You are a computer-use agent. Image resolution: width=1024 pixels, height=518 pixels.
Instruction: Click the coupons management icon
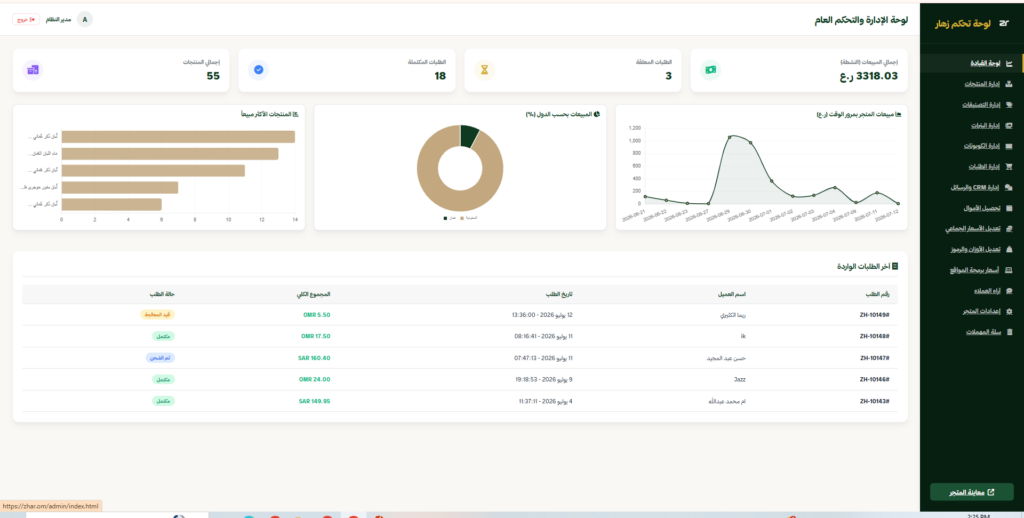pyautogui.click(x=1010, y=146)
